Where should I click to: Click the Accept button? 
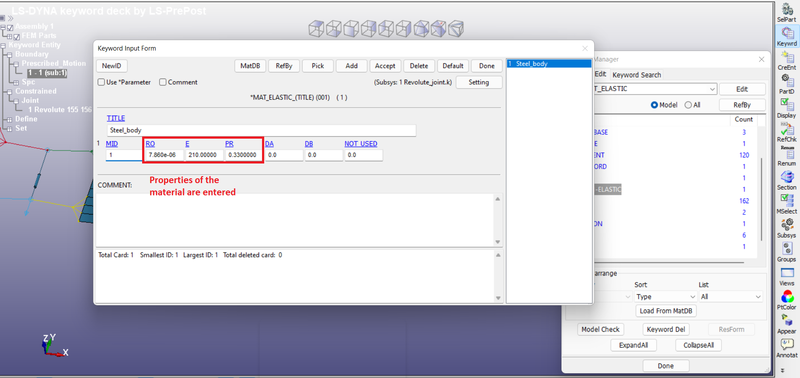click(385, 66)
